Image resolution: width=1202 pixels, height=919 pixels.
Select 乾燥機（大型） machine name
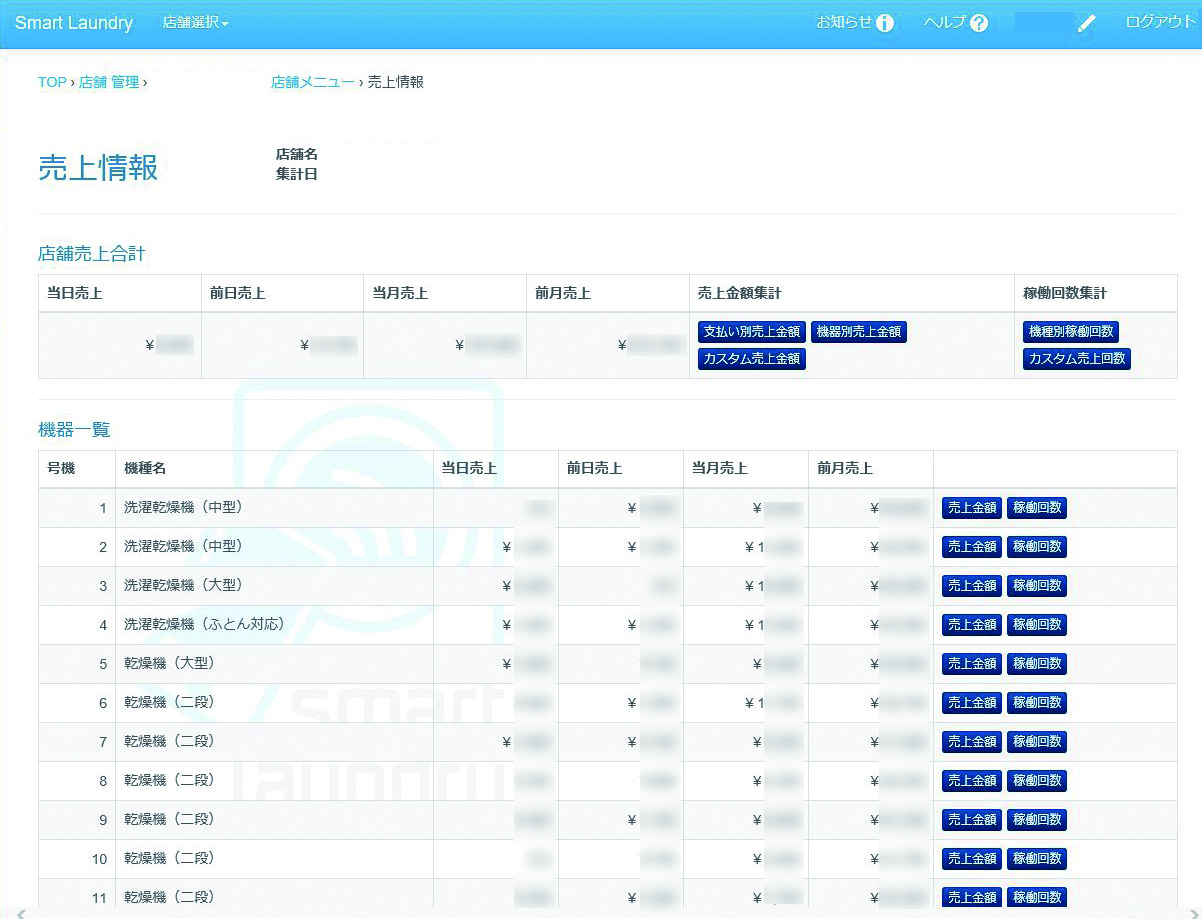[x=170, y=664]
